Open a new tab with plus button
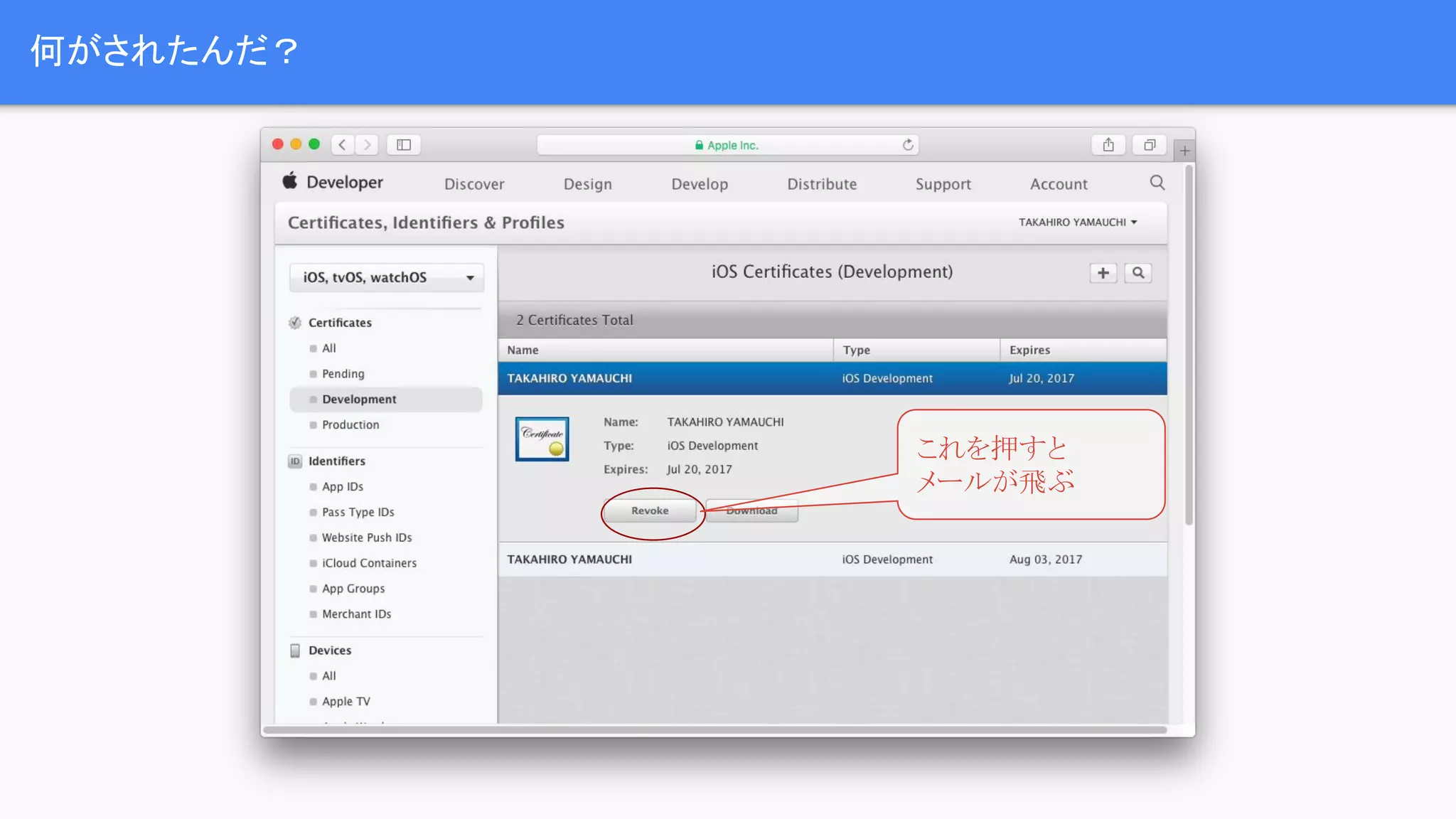 tap(1184, 151)
